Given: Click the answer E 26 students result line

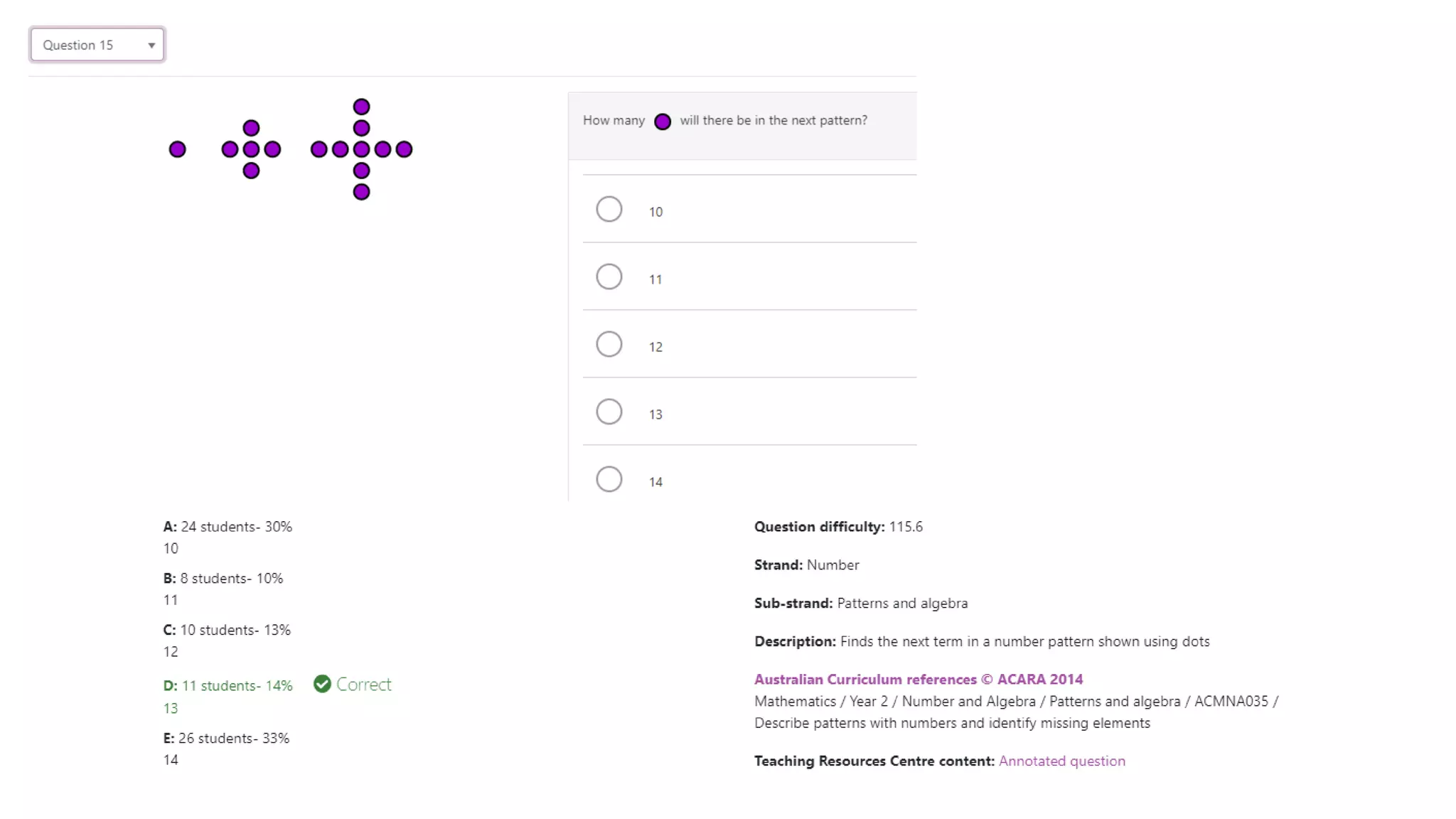Looking at the screenshot, I should pos(226,739).
